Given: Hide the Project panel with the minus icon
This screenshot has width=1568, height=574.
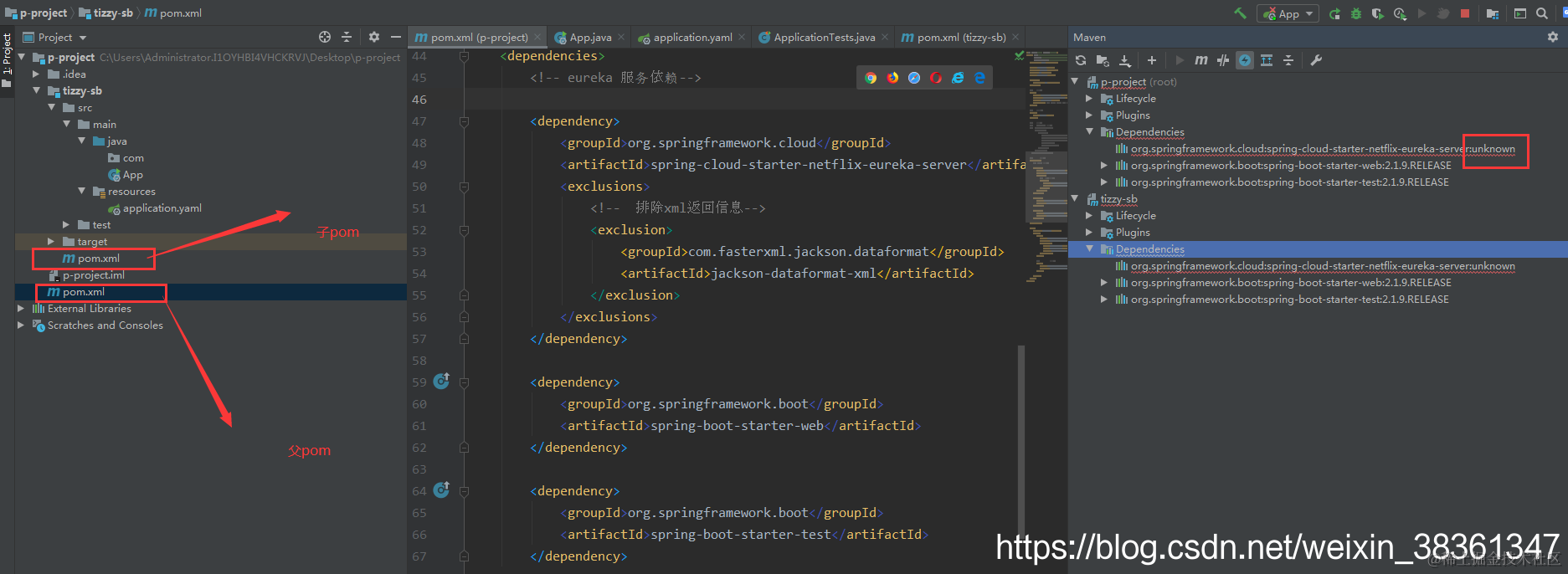Looking at the screenshot, I should [x=396, y=37].
